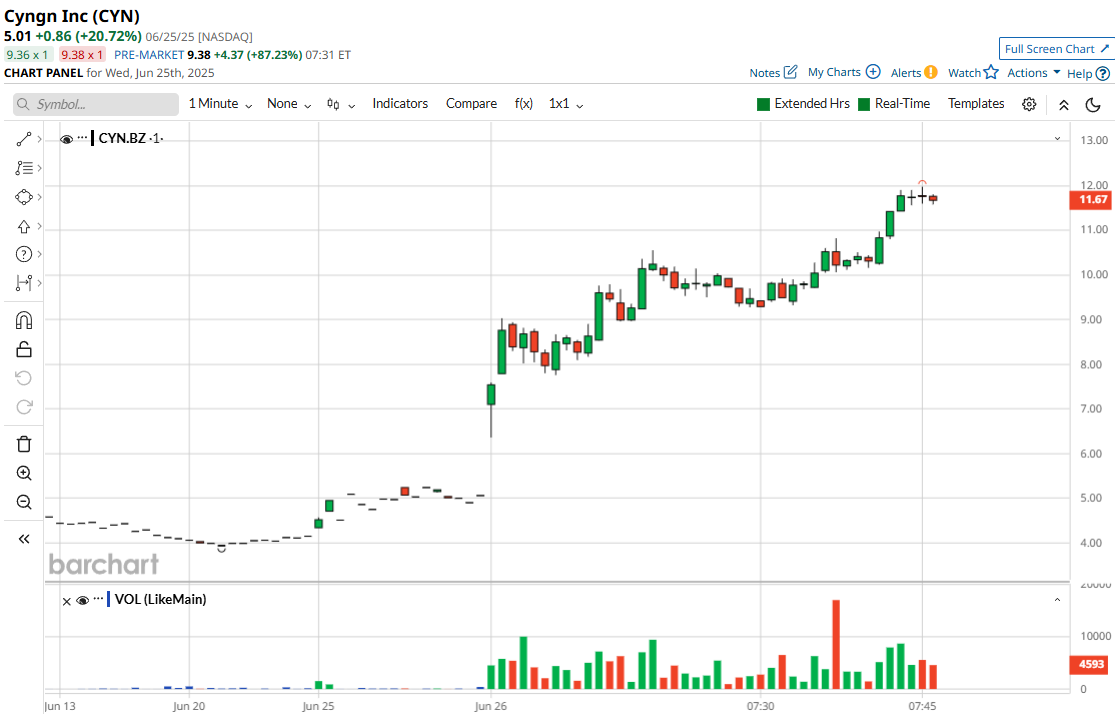Click the redo arrow
The height and width of the screenshot is (714, 1115).
[x=23, y=407]
